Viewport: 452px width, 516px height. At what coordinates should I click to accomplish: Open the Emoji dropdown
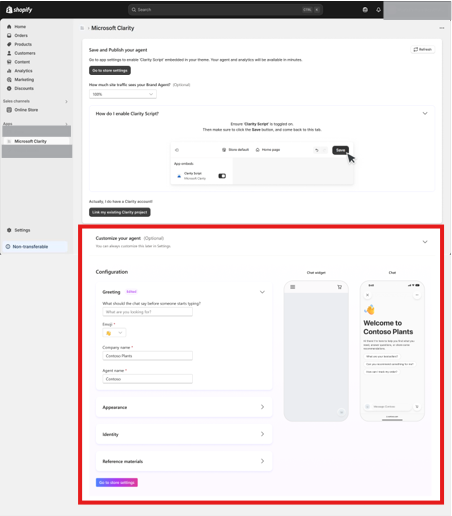point(114,333)
